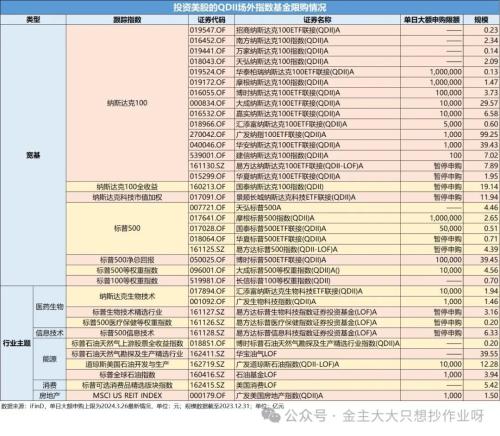Click scale value 99.25
This screenshot has height=436, width=500.
pos(489,135)
